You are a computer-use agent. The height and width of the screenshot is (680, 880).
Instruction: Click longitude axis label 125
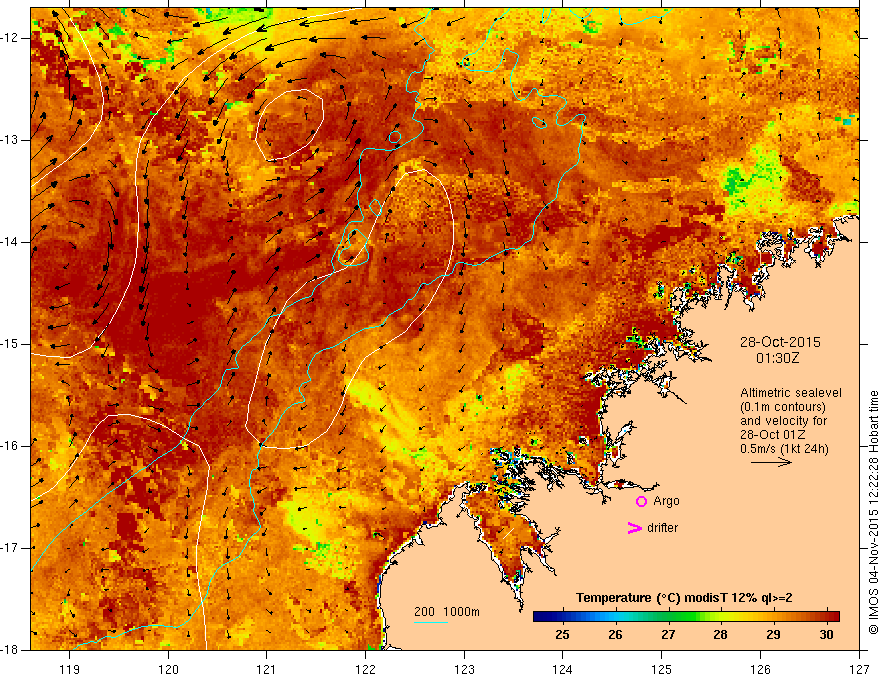tap(662, 669)
